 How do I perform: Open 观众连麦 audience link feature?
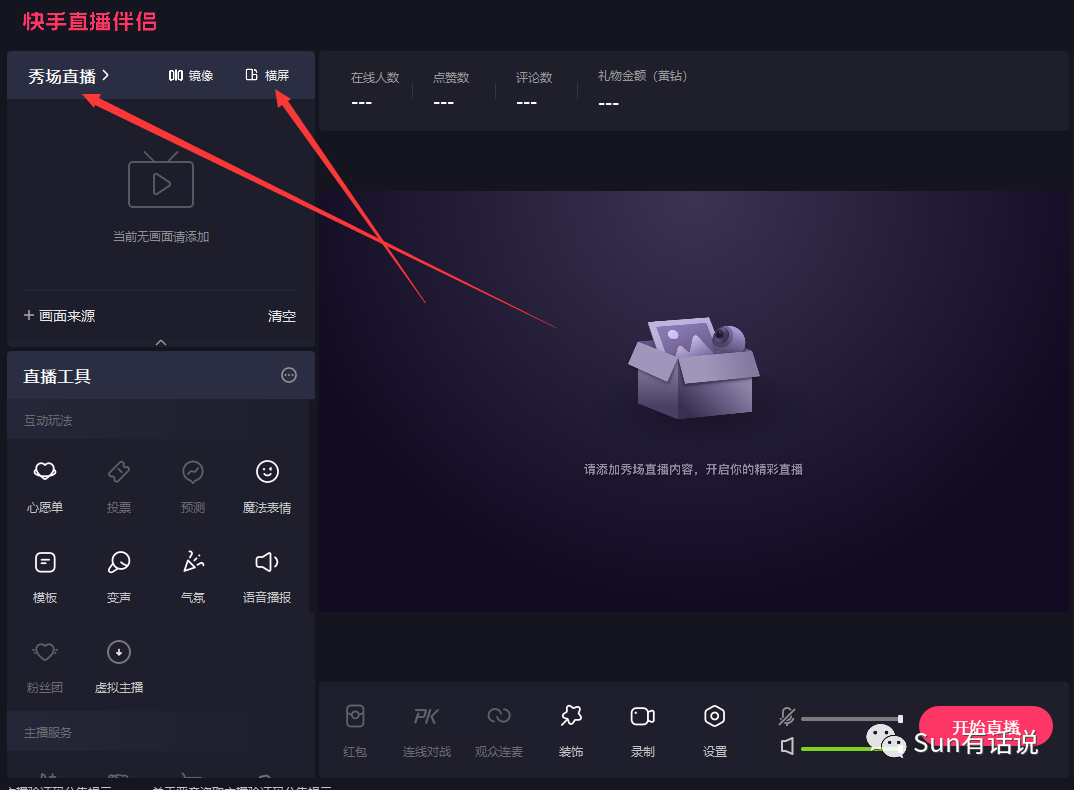coord(499,730)
